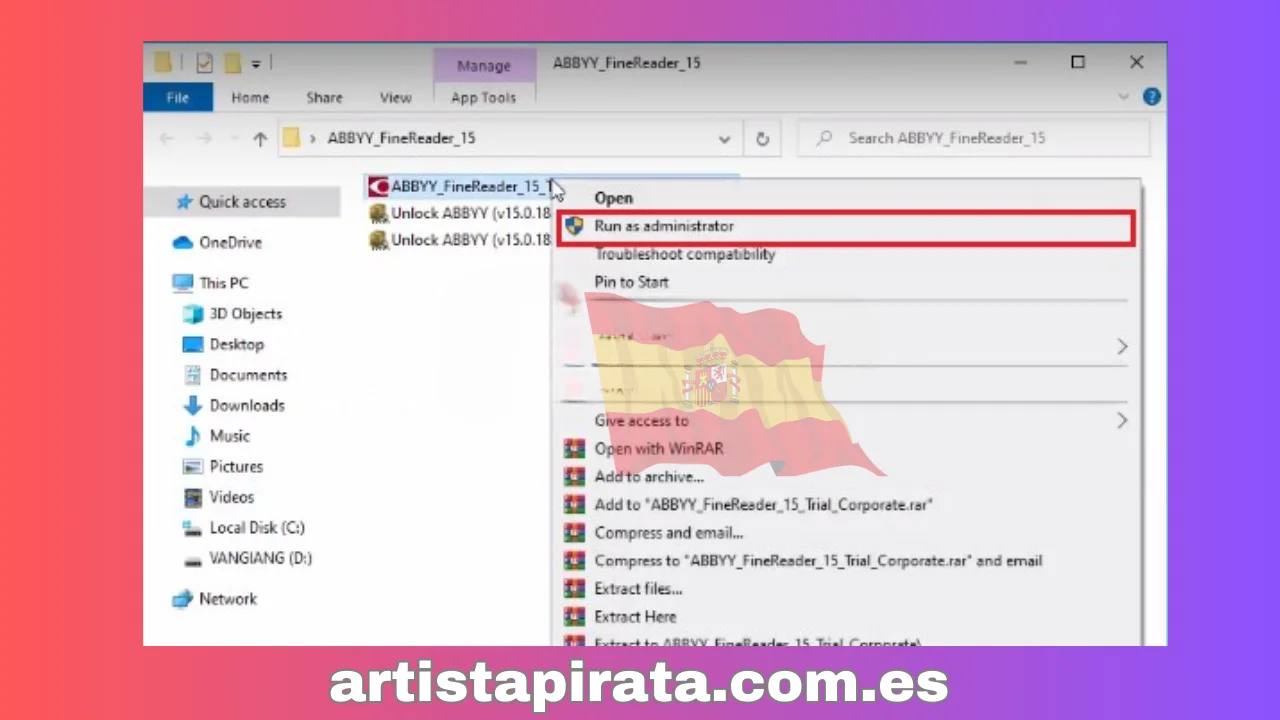The height and width of the screenshot is (720, 1280).
Task: Open the View ribbon tab
Action: point(395,97)
